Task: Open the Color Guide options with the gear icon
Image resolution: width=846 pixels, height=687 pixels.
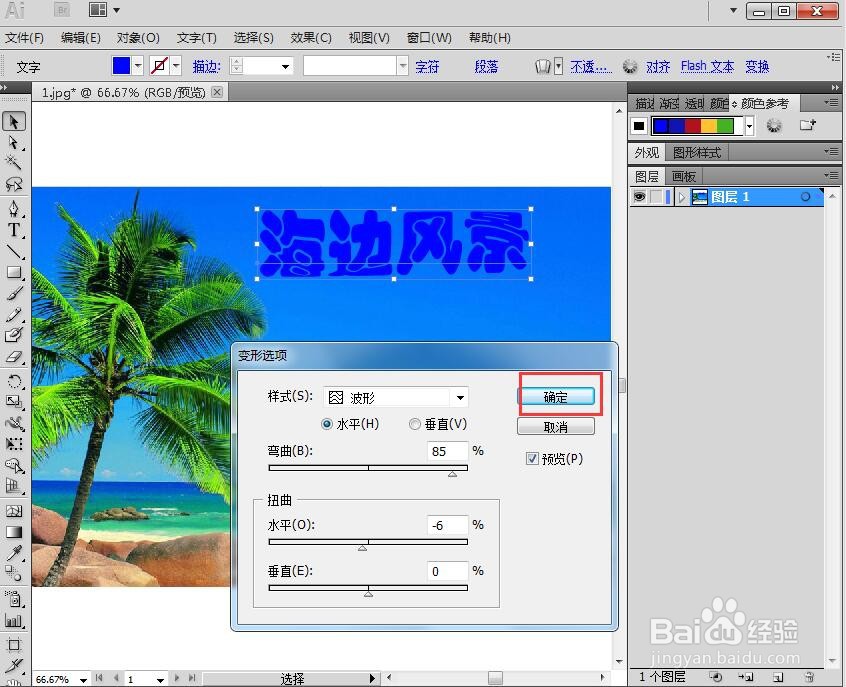Action: pyautogui.click(x=773, y=125)
